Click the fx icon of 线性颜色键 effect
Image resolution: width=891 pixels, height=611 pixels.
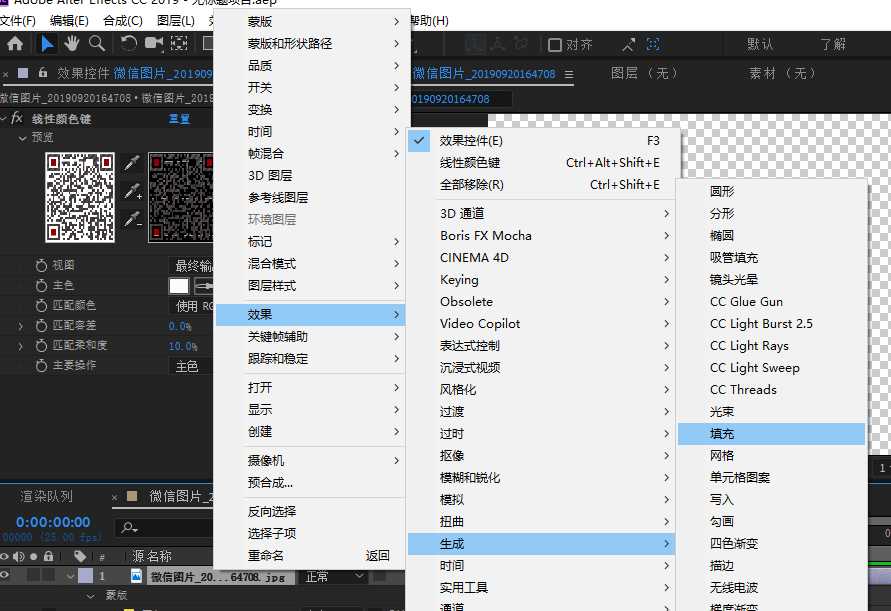pos(17,118)
